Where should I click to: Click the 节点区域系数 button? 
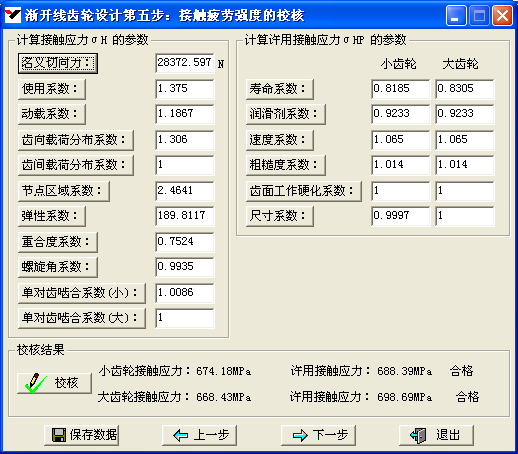pyautogui.click(x=64, y=191)
